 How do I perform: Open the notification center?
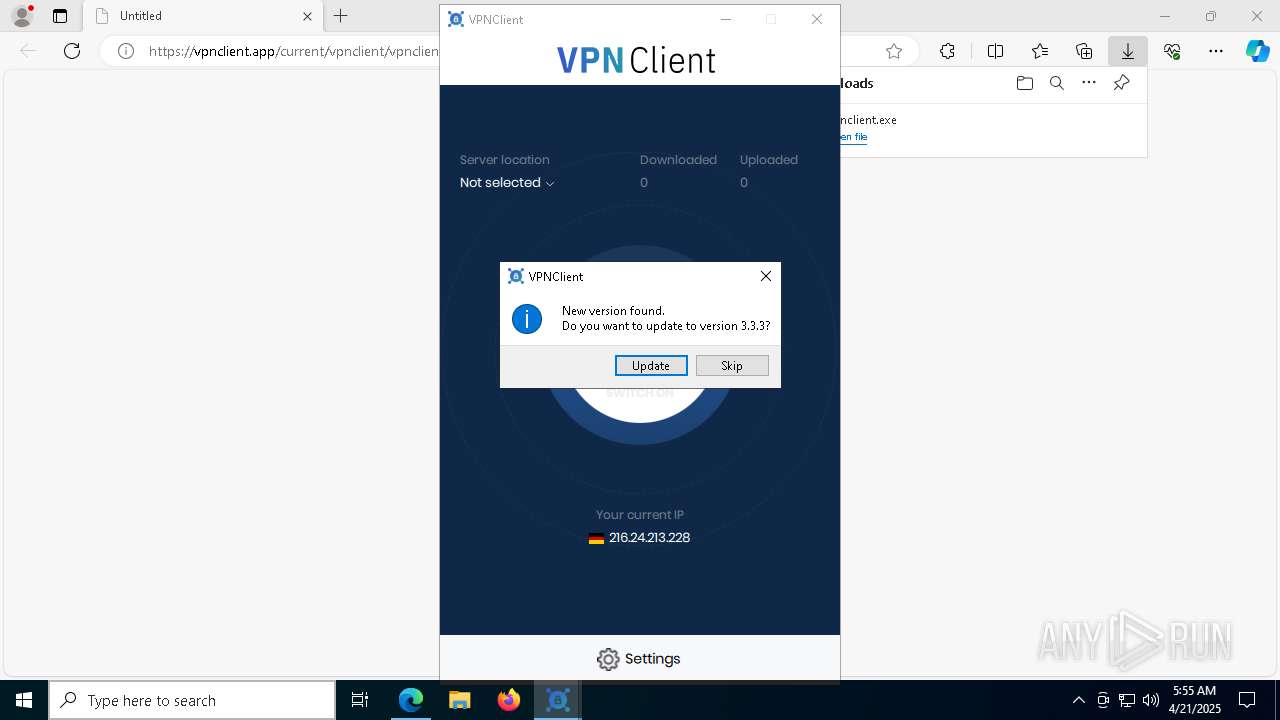pos(1247,700)
